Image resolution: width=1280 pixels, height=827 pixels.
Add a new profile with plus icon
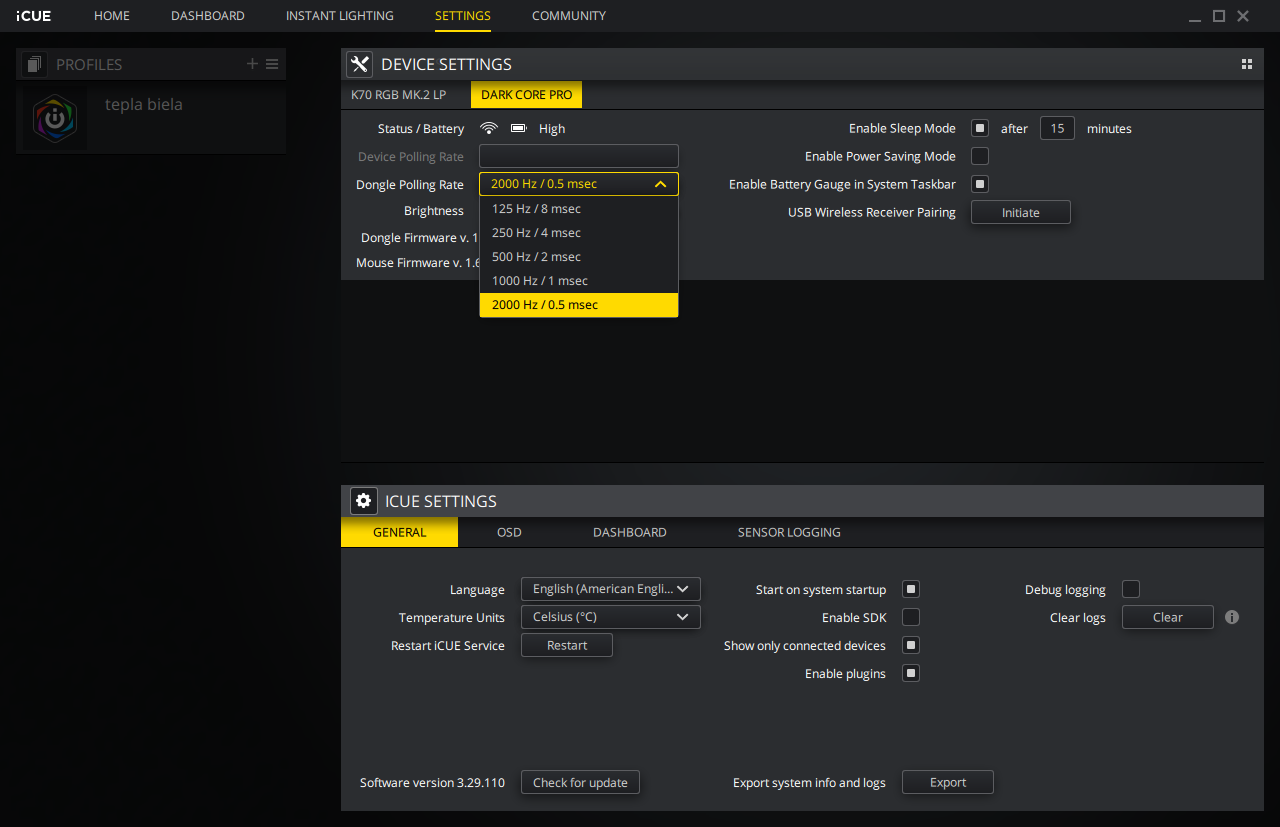252,64
